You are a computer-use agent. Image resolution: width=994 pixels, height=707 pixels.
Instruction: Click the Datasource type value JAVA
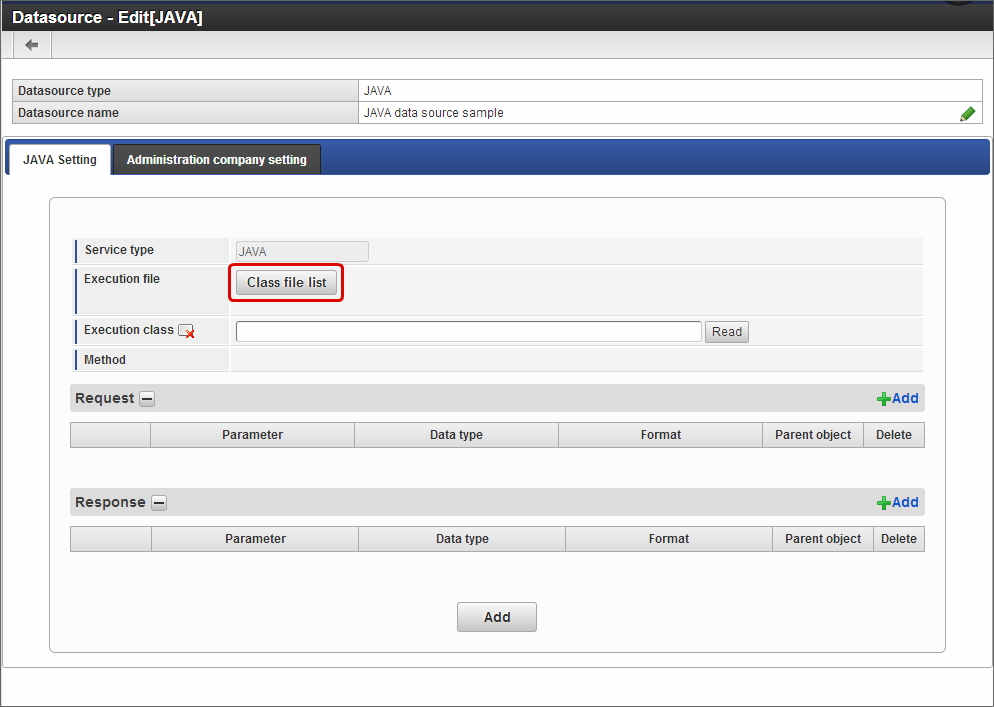[x=377, y=91]
